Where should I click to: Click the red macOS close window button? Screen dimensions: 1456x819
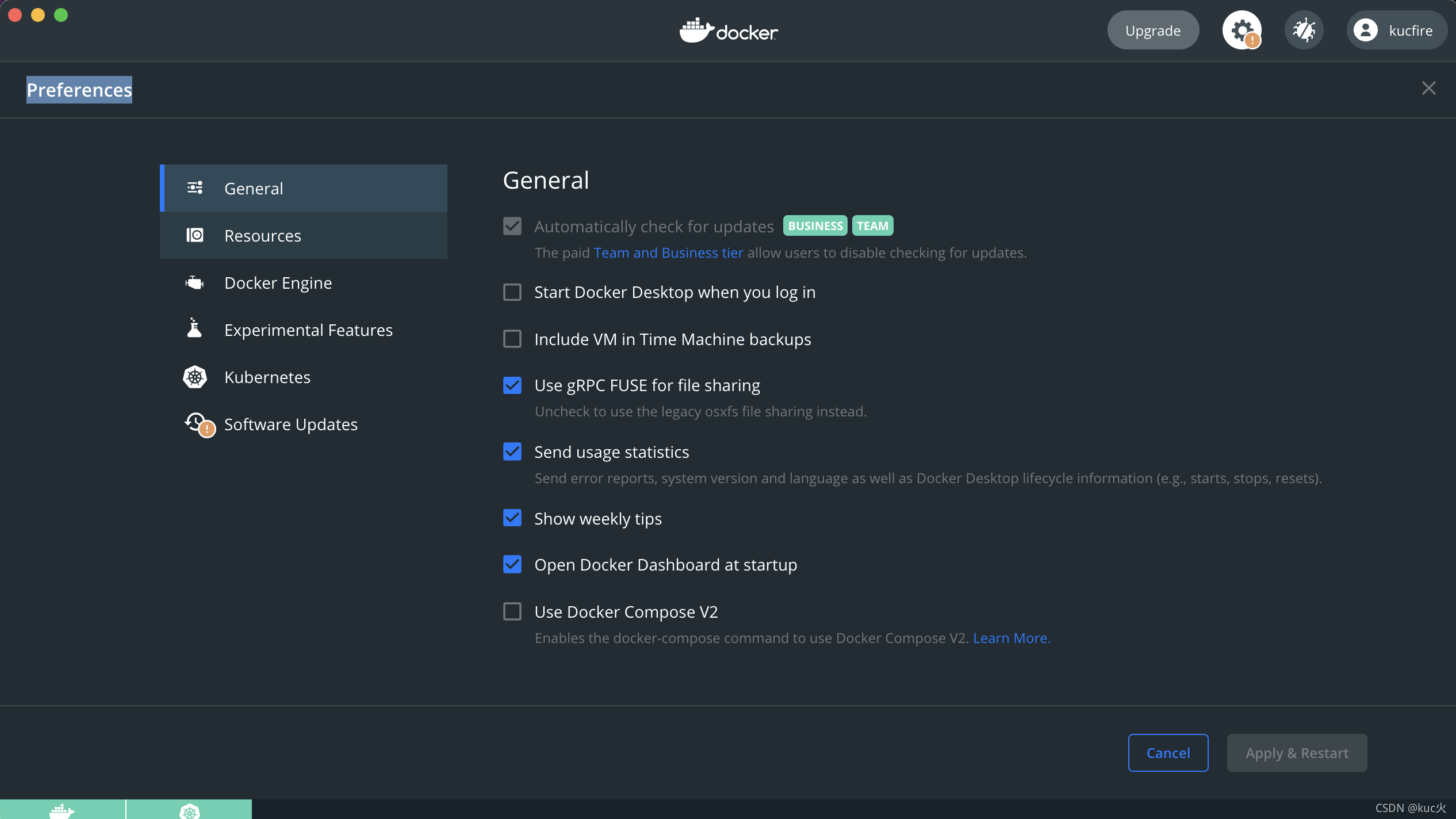point(15,15)
